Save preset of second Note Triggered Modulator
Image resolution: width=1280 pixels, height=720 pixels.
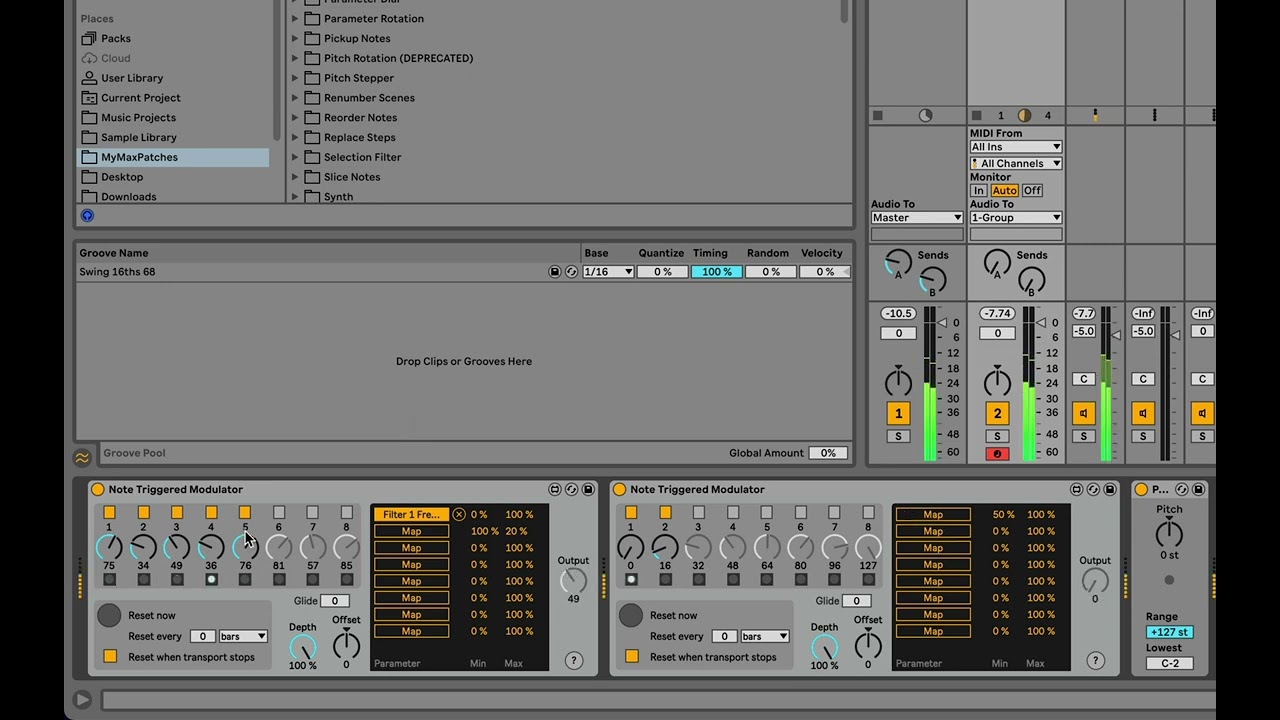click(1110, 489)
